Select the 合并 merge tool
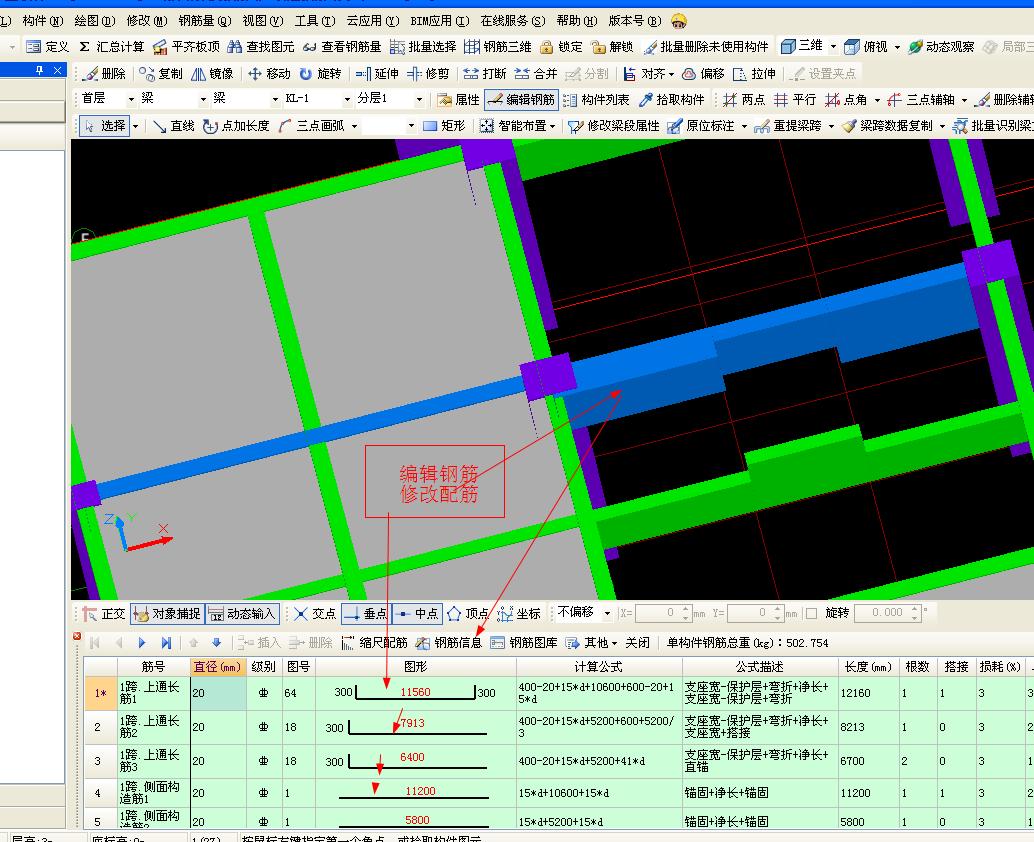Screen dimensions: 1034x842 point(535,74)
